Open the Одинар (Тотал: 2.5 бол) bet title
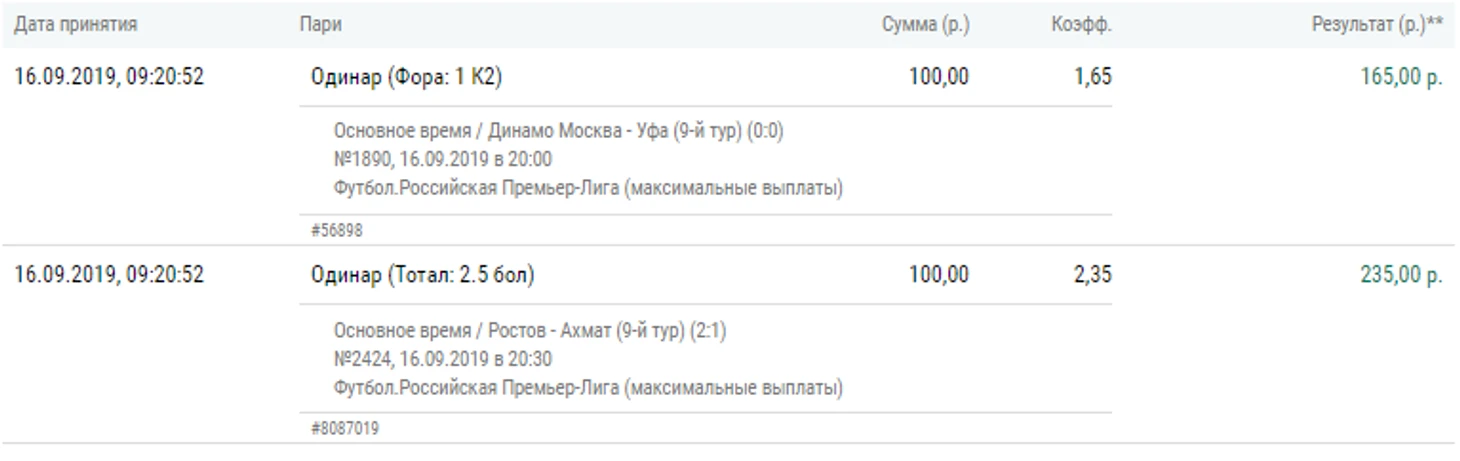Image resolution: width=1460 pixels, height=461 pixels. [422, 275]
